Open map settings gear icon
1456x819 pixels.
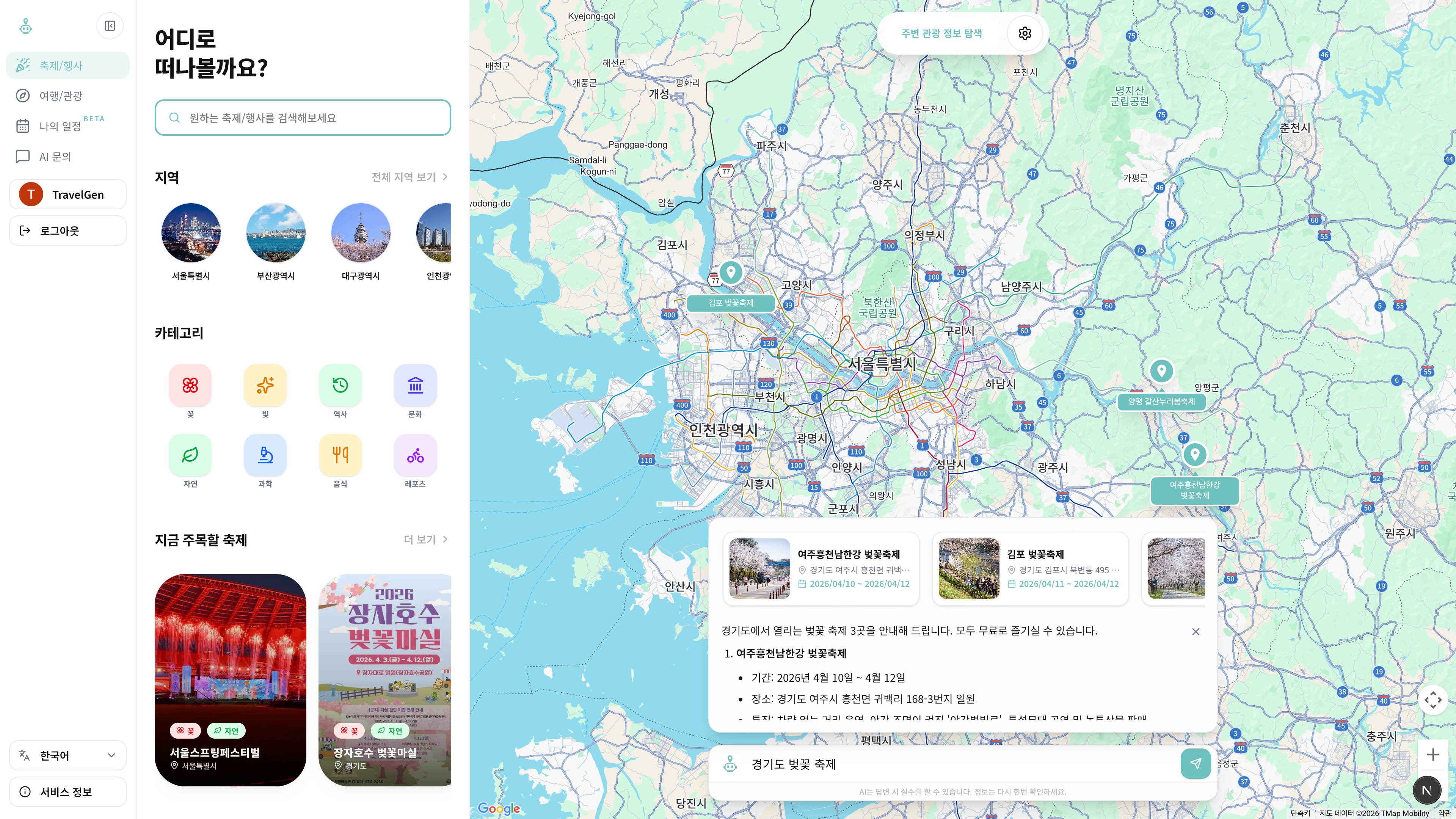tap(1024, 33)
